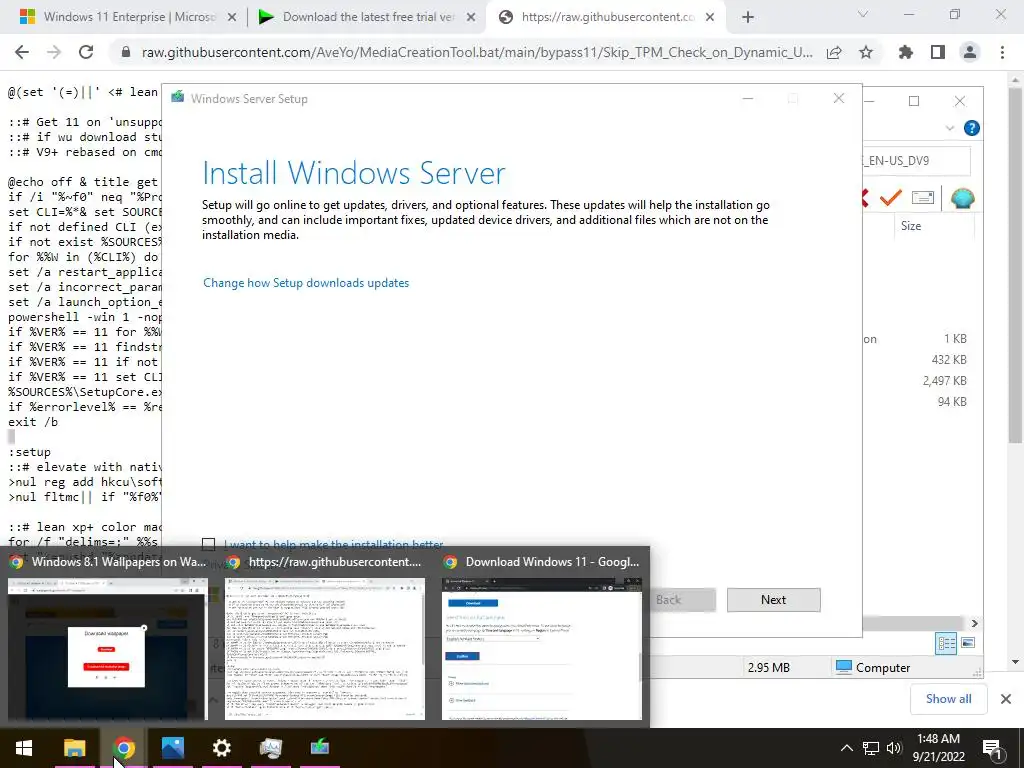Share this page via address bar icon

point(834,52)
